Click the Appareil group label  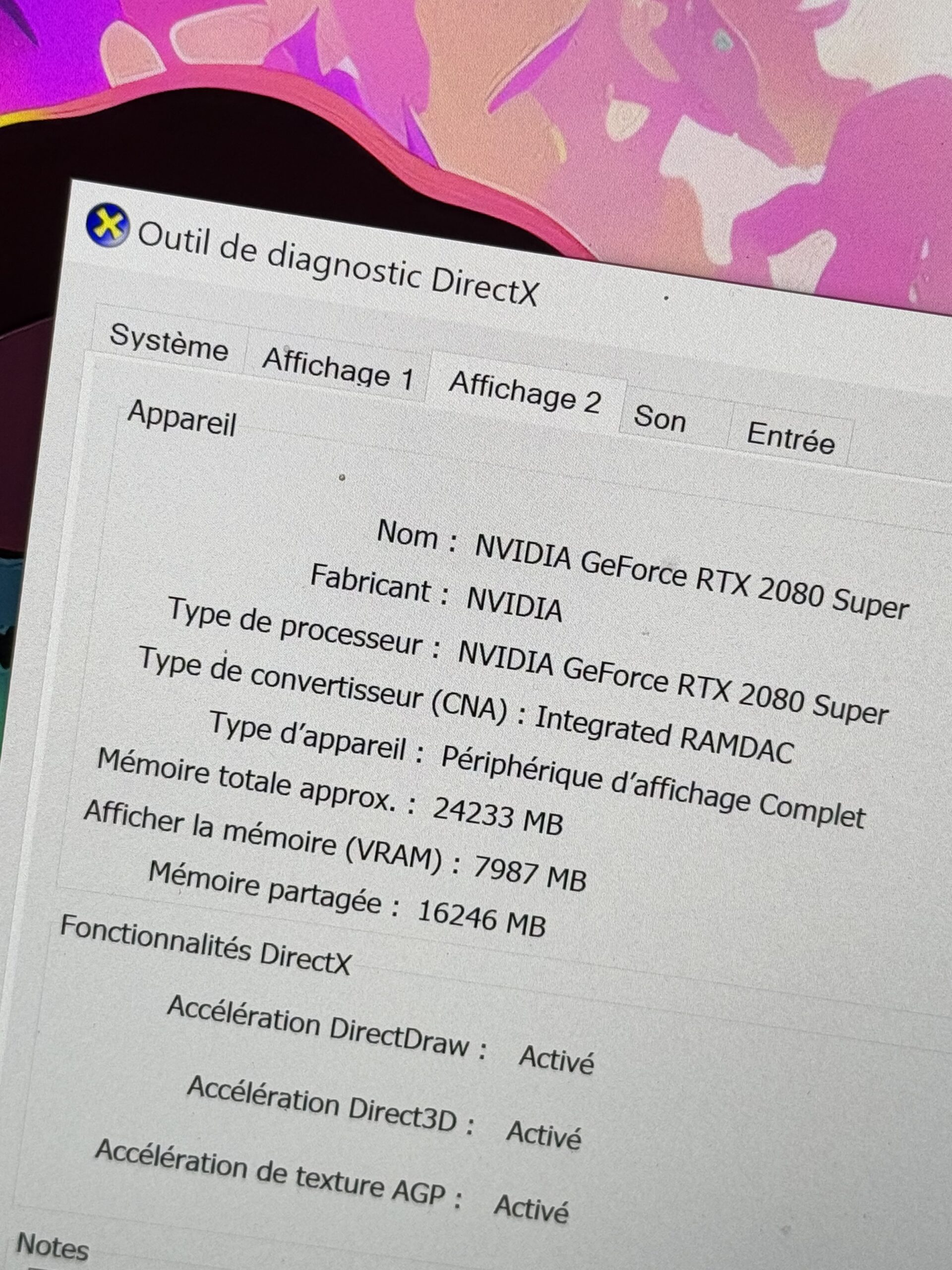click(182, 419)
